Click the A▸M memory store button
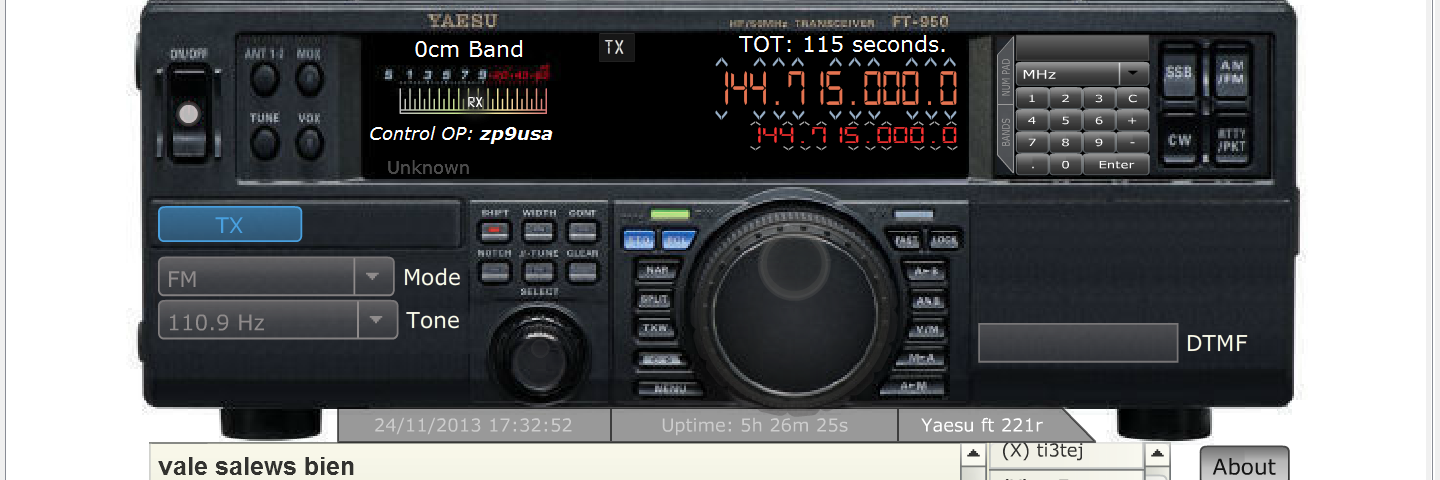 click(912, 387)
